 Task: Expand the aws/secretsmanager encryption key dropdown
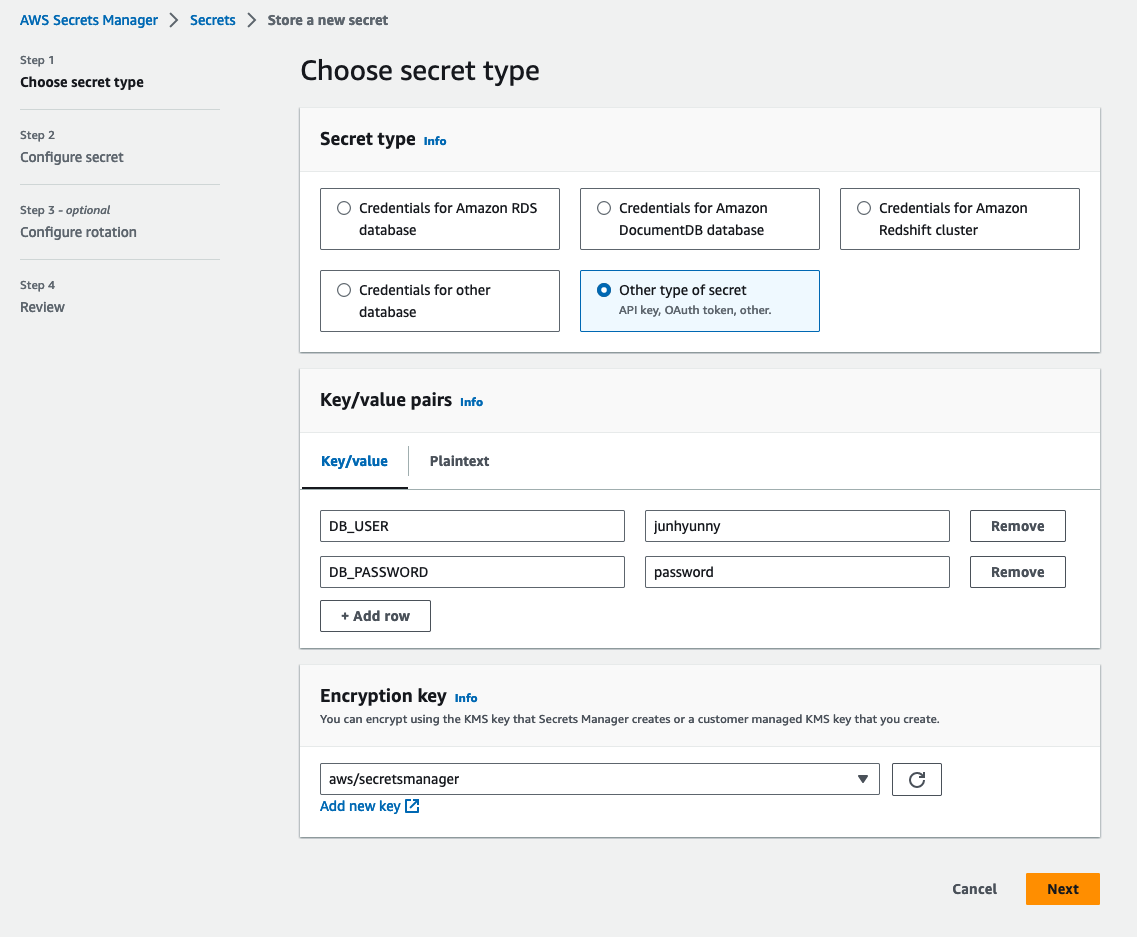coord(599,779)
